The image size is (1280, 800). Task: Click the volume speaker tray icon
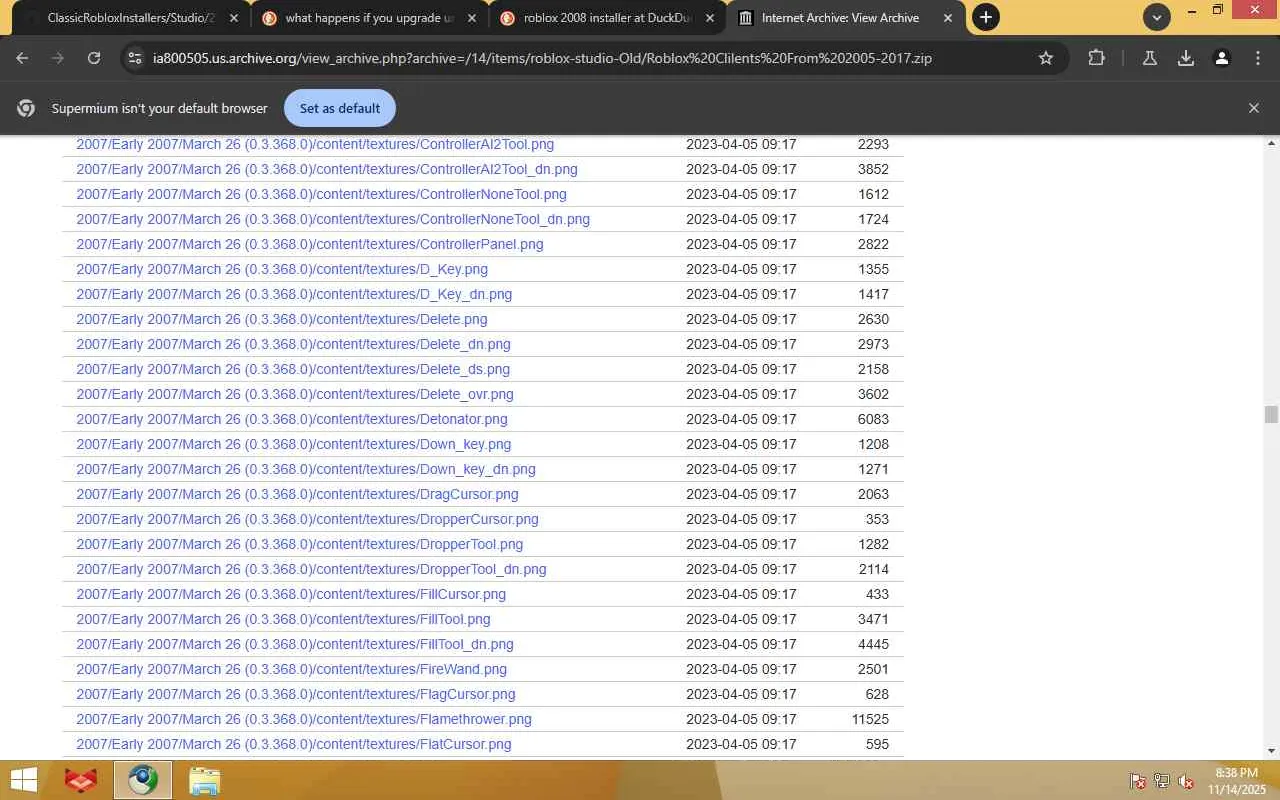coord(1186,781)
